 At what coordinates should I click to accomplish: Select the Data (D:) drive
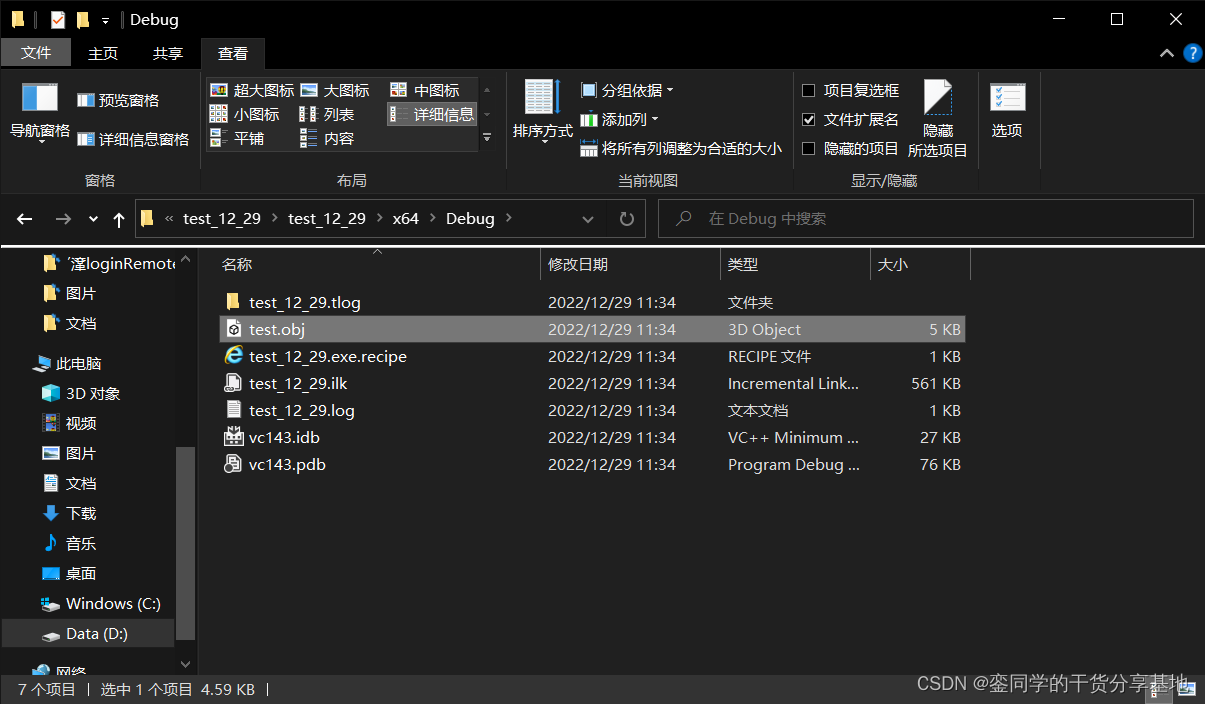point(88,633)
